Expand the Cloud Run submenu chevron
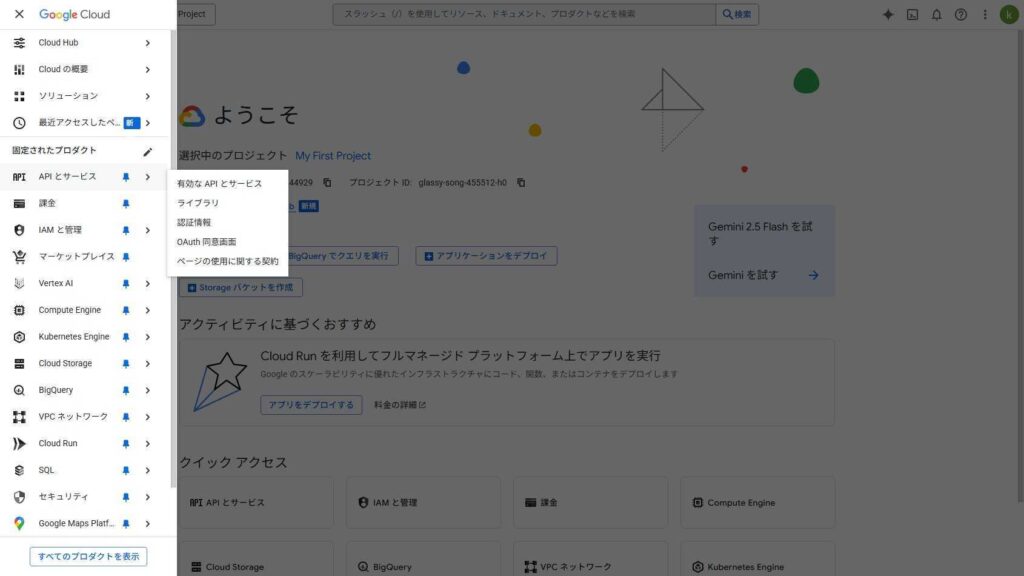This screenshot has width=1024, height=576. coord(148,444)
